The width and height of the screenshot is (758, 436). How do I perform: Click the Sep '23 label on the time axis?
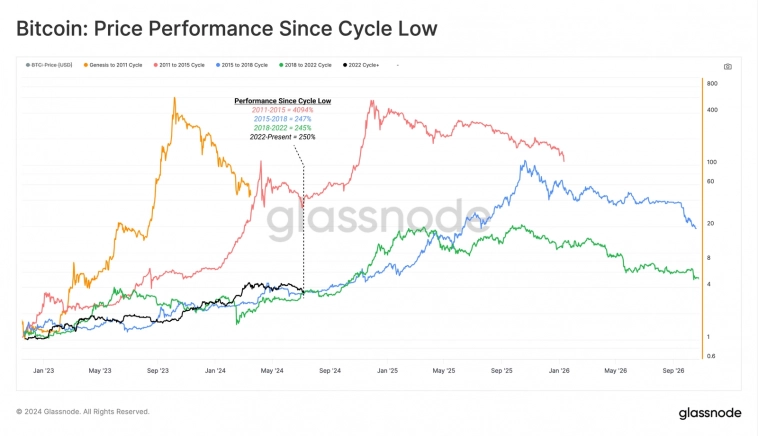pos(160,370)
